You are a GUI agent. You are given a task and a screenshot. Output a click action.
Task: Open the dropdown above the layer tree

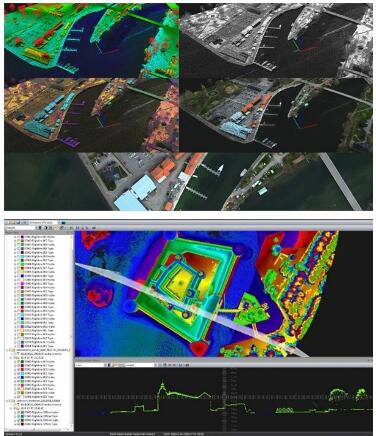pyautogui.click(x=21, y=228)
